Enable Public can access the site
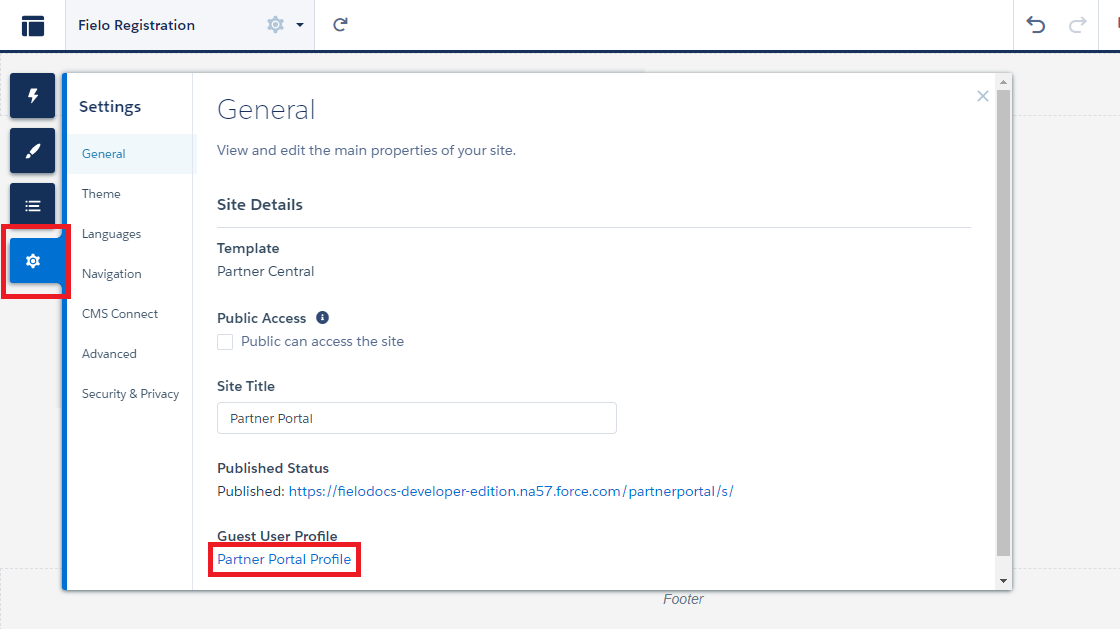 click(x=225, y=342)
